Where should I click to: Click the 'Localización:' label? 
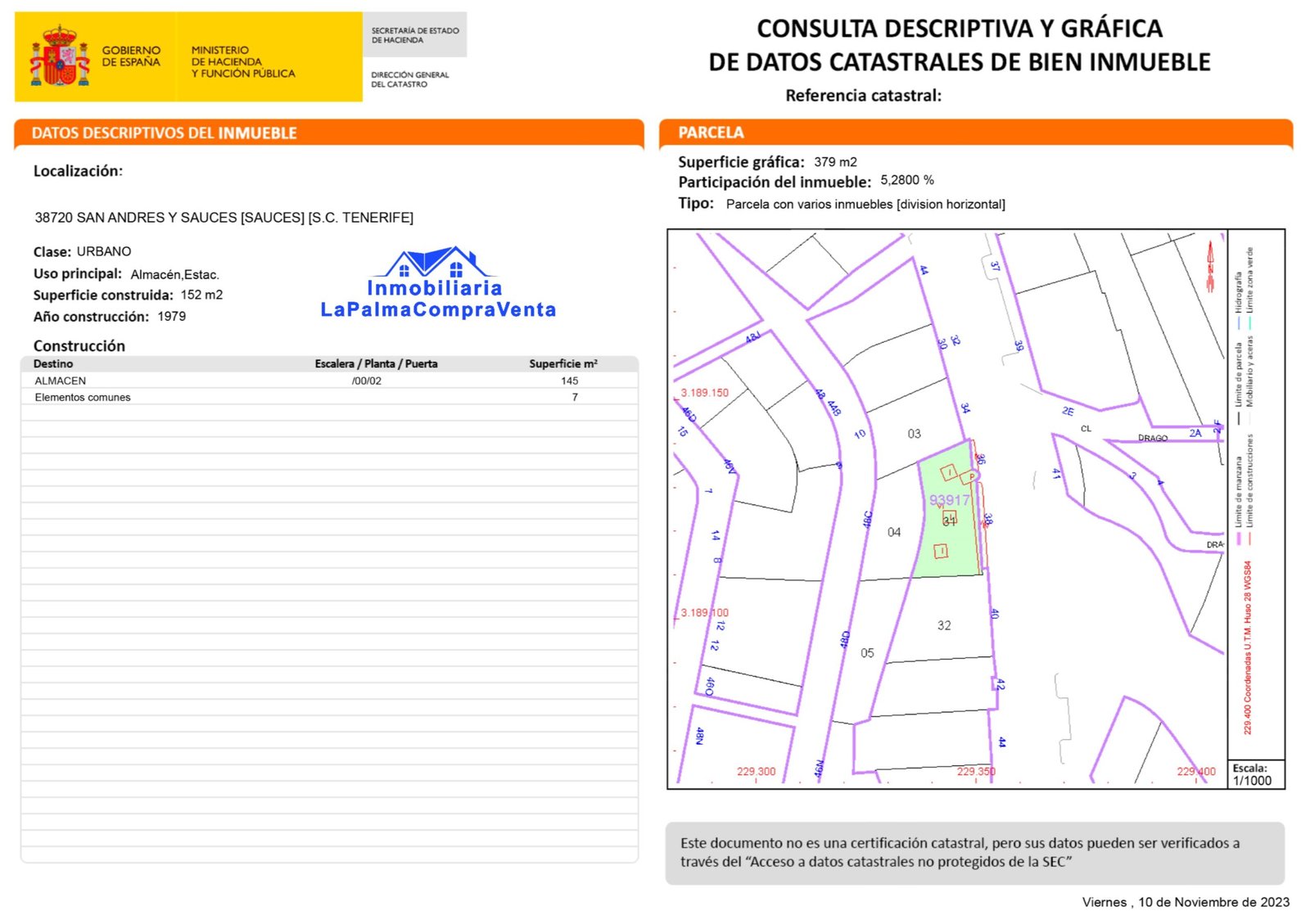click(x=78, y=171)
